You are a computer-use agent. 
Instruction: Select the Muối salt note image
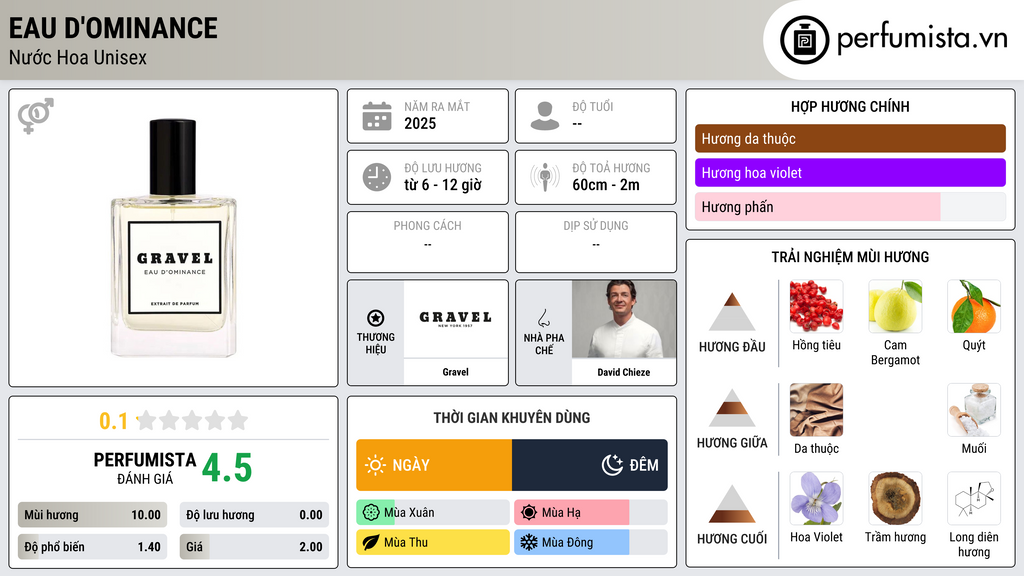(974, 409)
